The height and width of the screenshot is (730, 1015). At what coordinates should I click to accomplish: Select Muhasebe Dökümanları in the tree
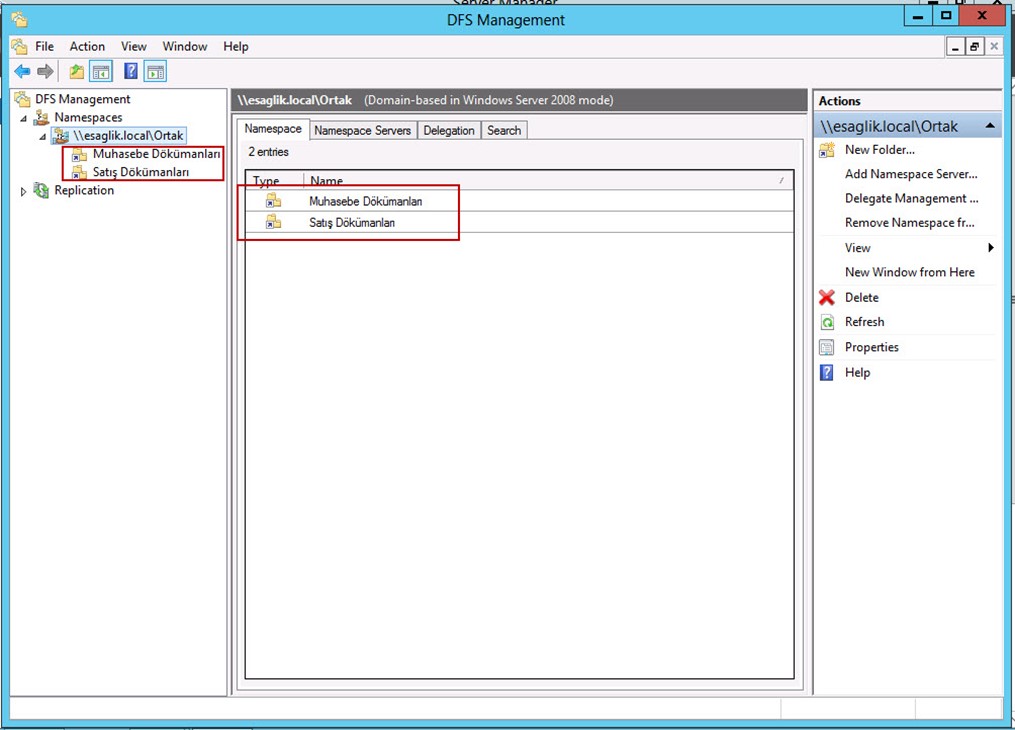156,154
